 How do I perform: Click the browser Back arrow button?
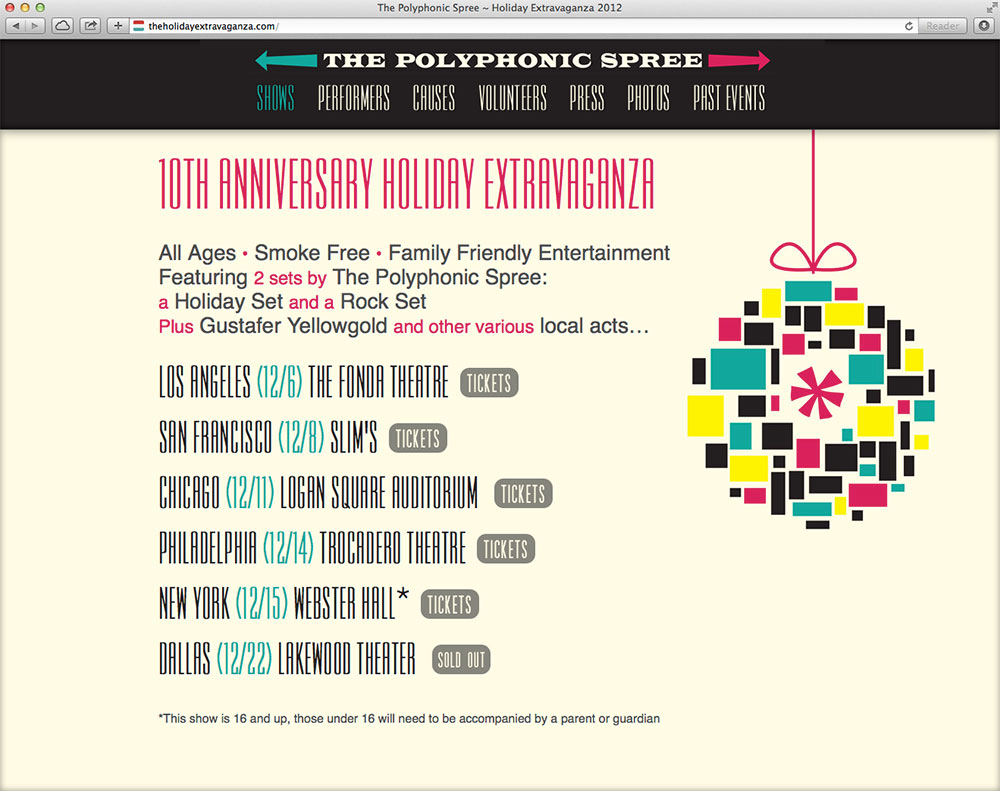16,26
